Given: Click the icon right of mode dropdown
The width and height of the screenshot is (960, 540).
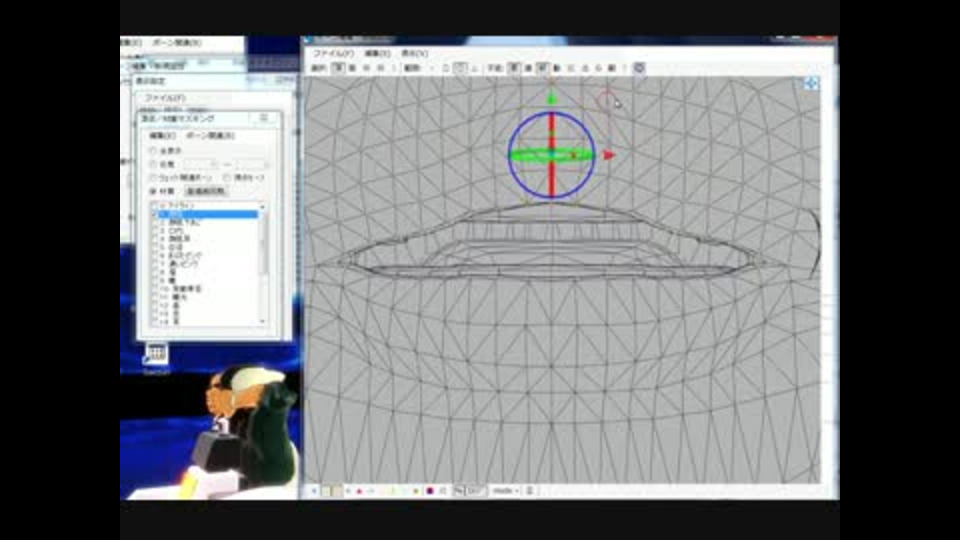Looking at the screenshot, I should (x=530, y=491).
